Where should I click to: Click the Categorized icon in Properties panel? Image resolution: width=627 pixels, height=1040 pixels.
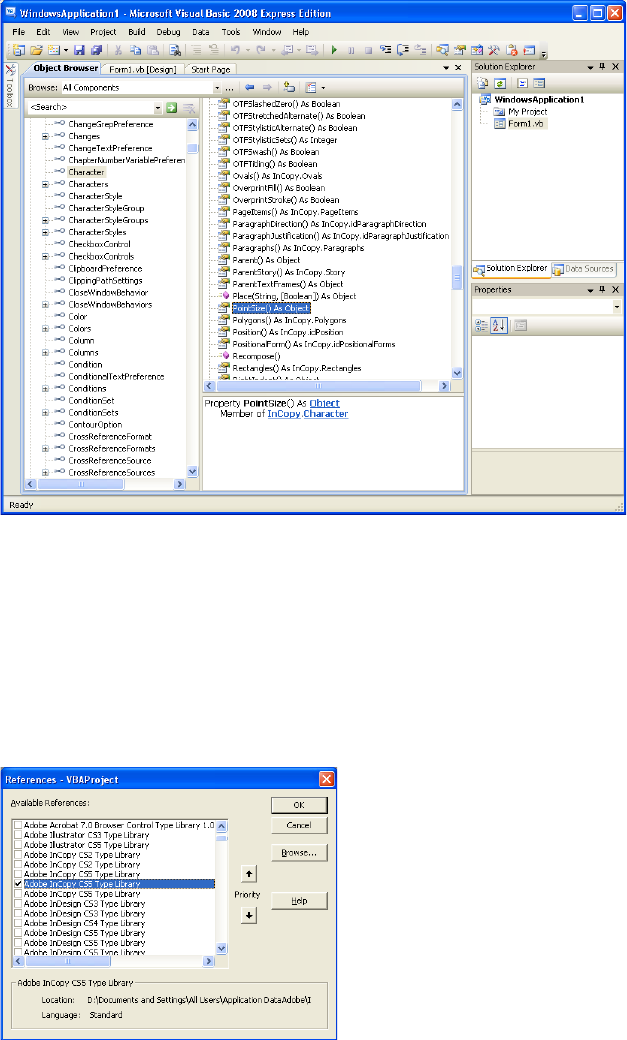pyautogui.click(x=482, y=326)
